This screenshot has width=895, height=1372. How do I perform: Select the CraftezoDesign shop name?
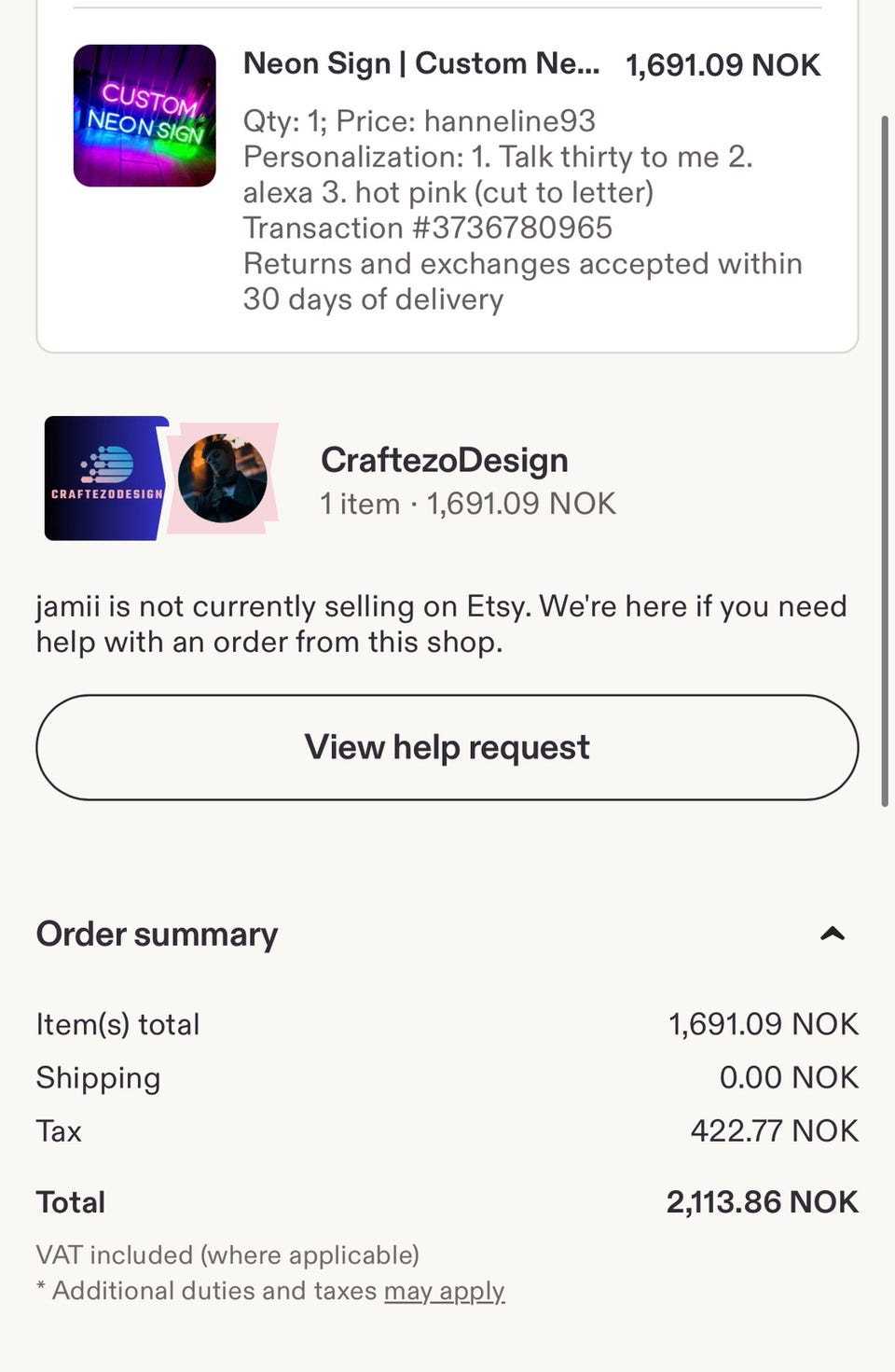[445, 460]
